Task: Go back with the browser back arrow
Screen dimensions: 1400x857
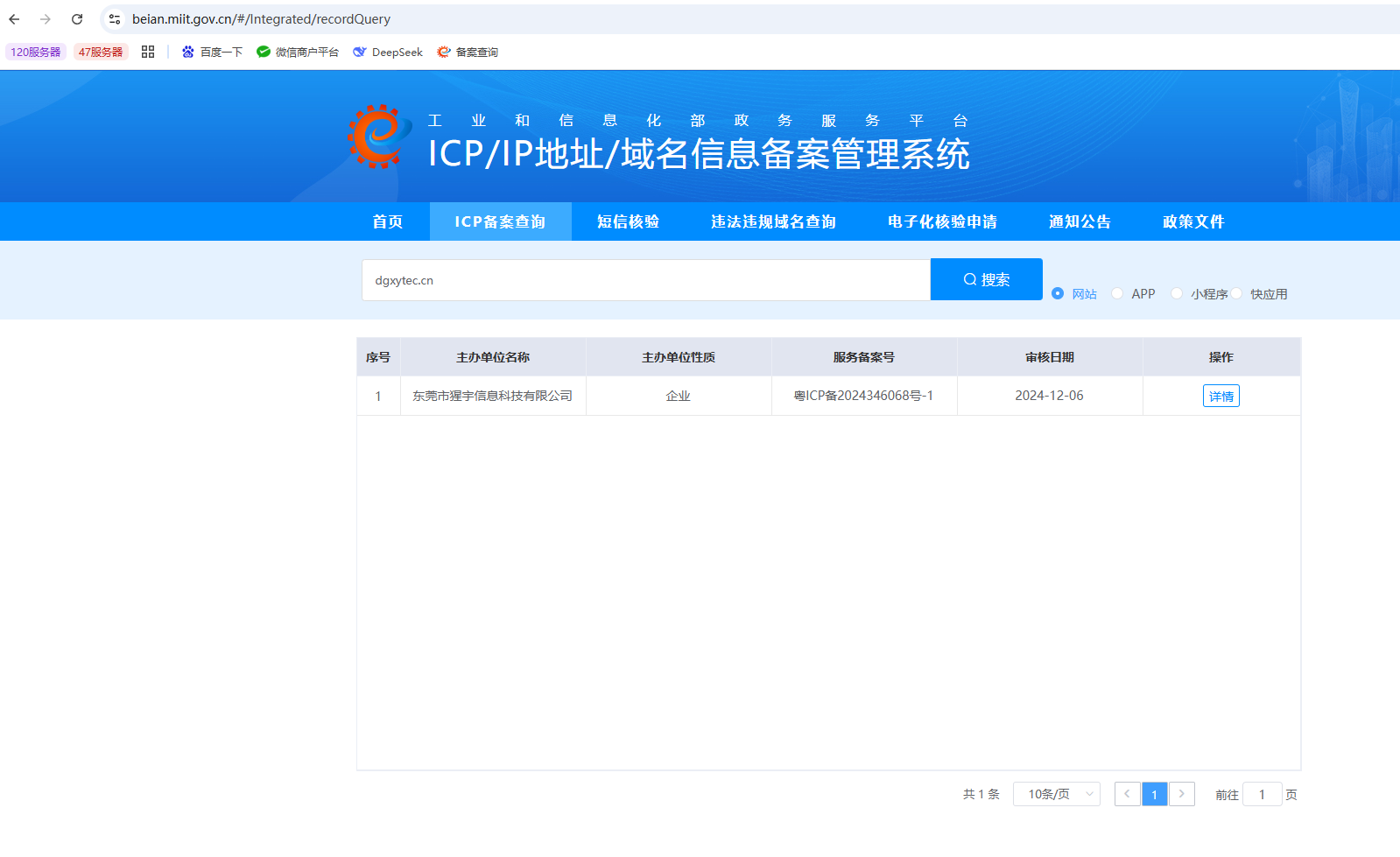Action: pos(14,19)
